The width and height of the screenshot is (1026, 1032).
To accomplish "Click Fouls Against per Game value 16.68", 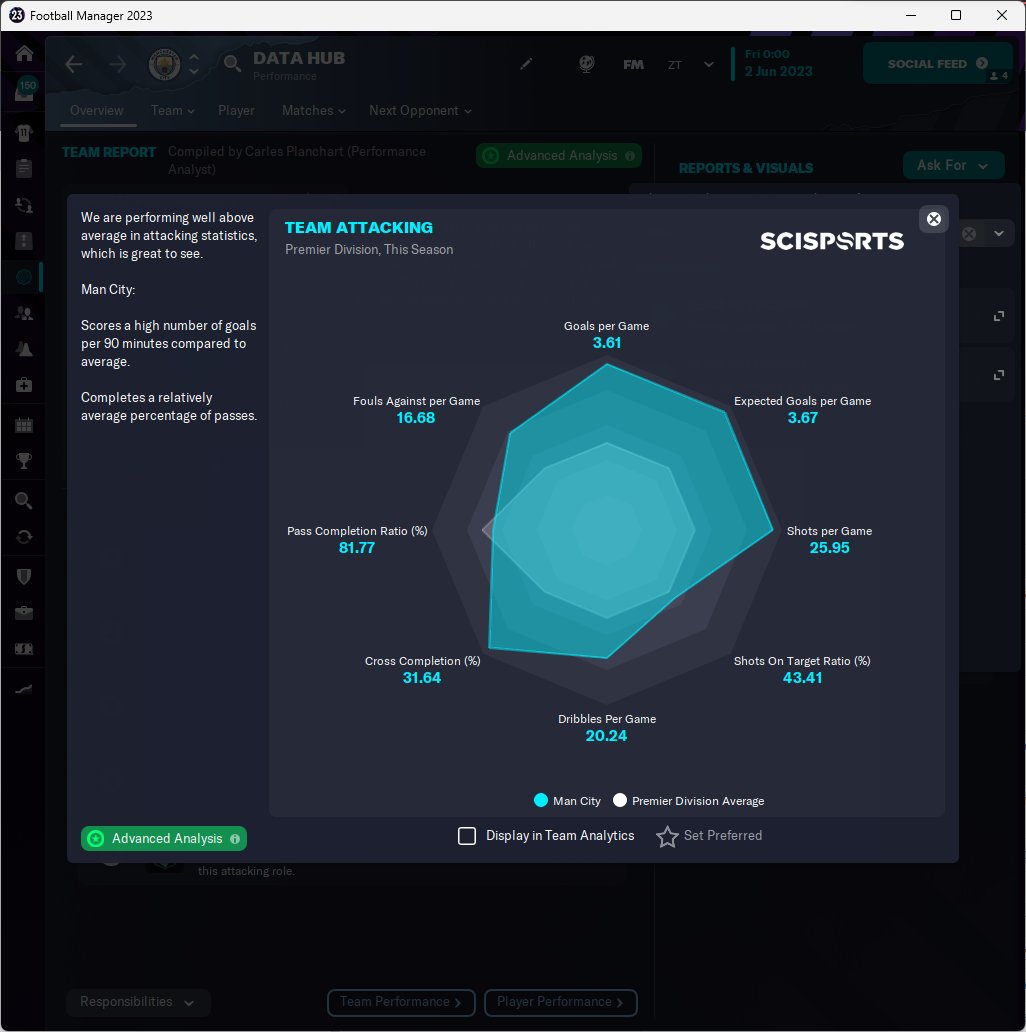I will [x=415, y=418].
